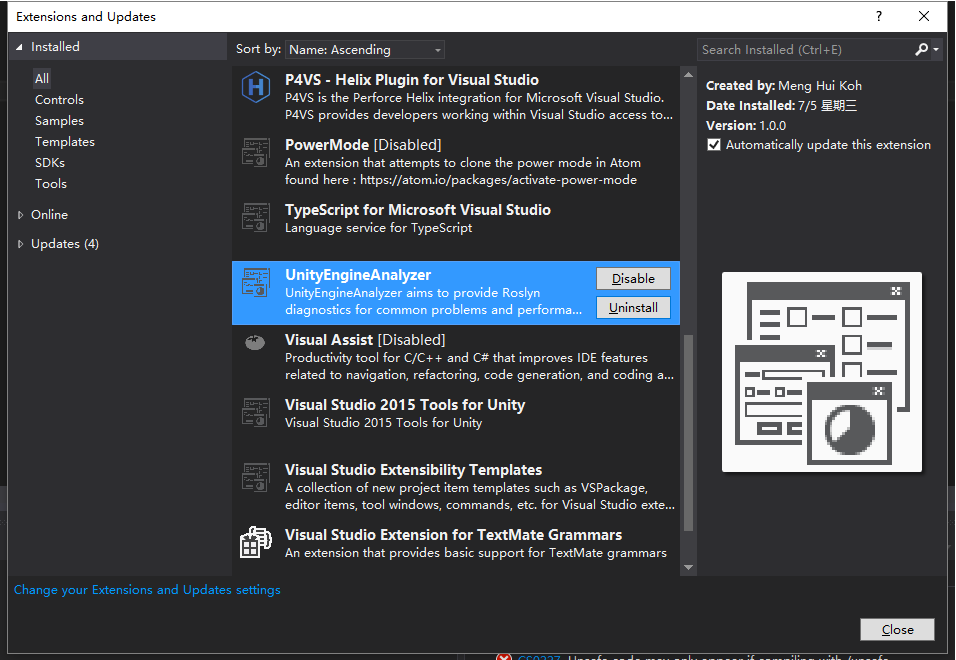Open the search options dropdown arrow
956x660 pixels.
click(936, 49)
